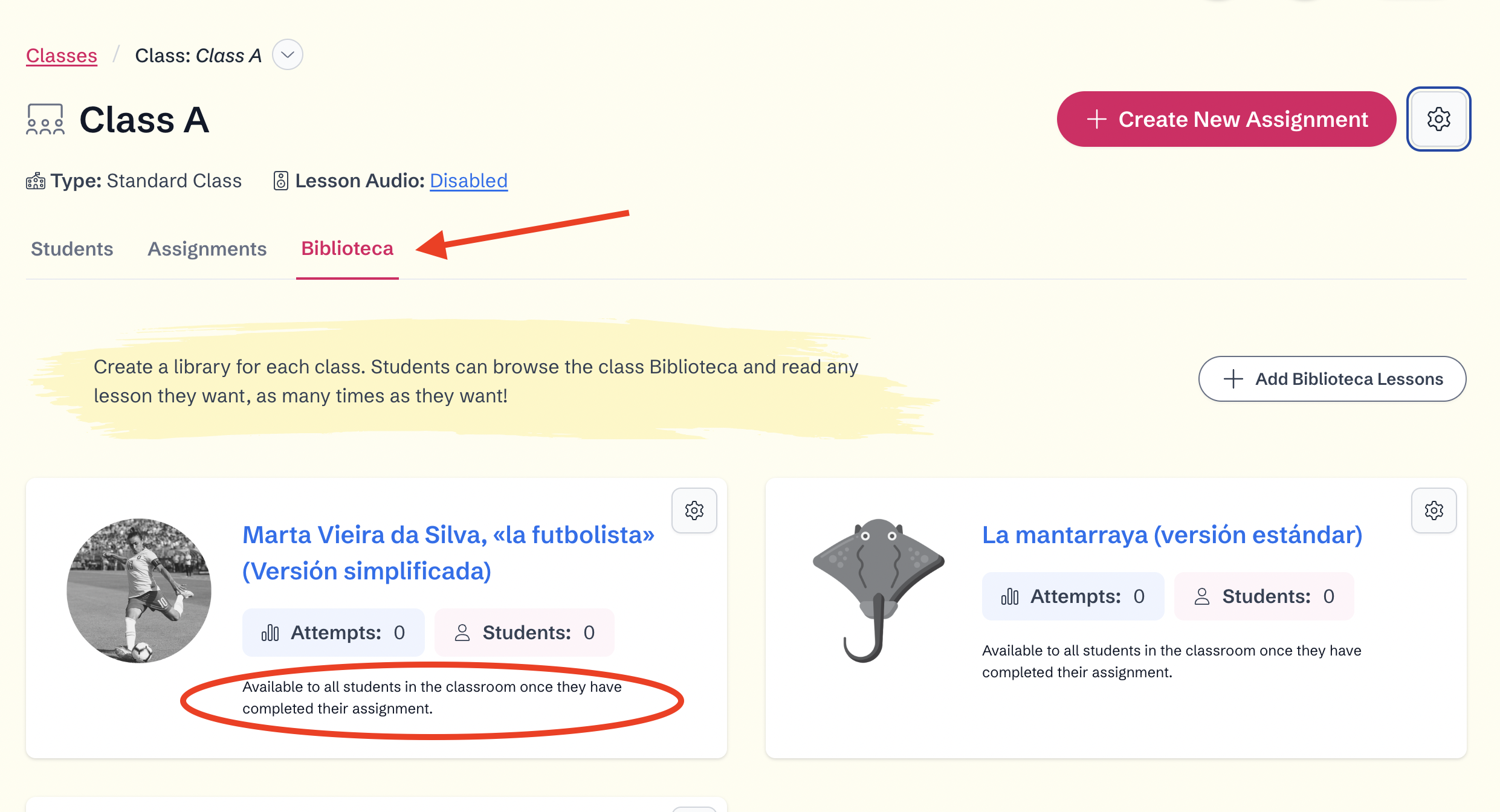Screen dimensions: 1500x812
Task: Select the Biblioteca tab
Action: tap(347, 249)
